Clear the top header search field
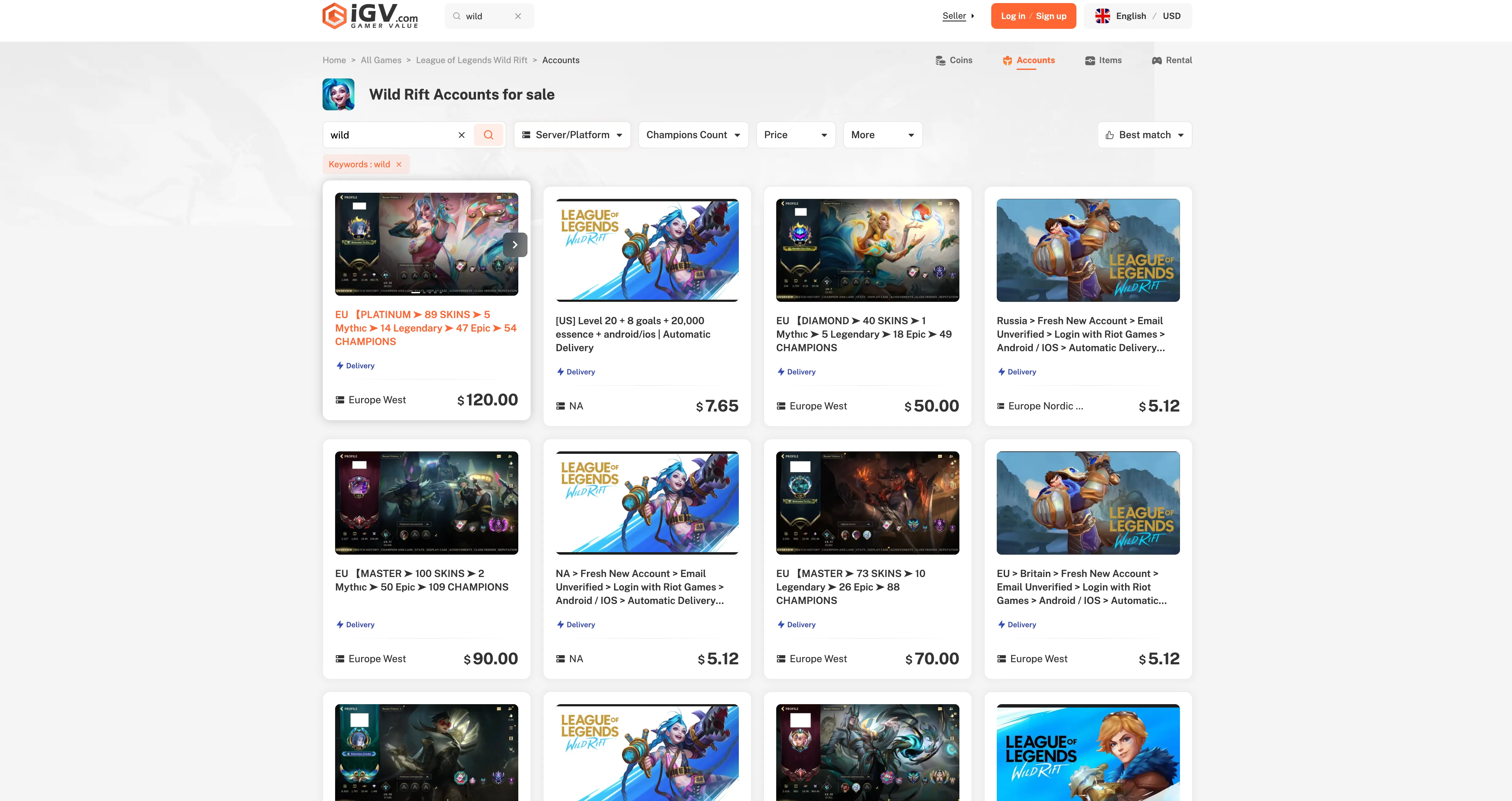This screenshot has width=1512, height=801. [x=518, y=17]
